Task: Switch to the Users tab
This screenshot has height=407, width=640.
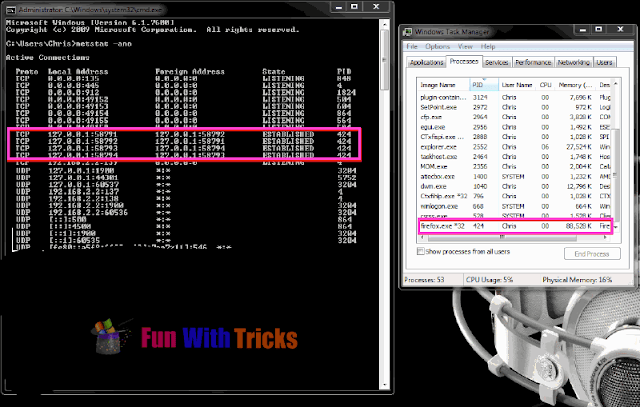Action: pyautogui.click(x=604, y=62)
